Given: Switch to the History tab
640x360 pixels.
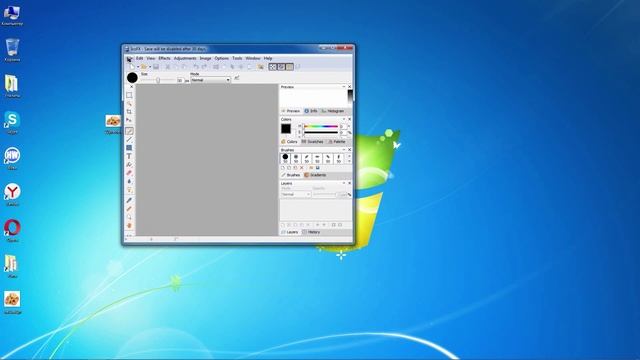Looking at the screenshot, I should [x=311, y=232].
